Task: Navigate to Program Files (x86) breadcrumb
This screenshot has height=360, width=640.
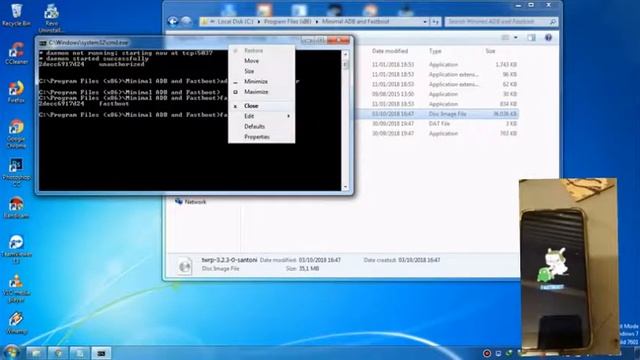Action: tap(287, 22)
